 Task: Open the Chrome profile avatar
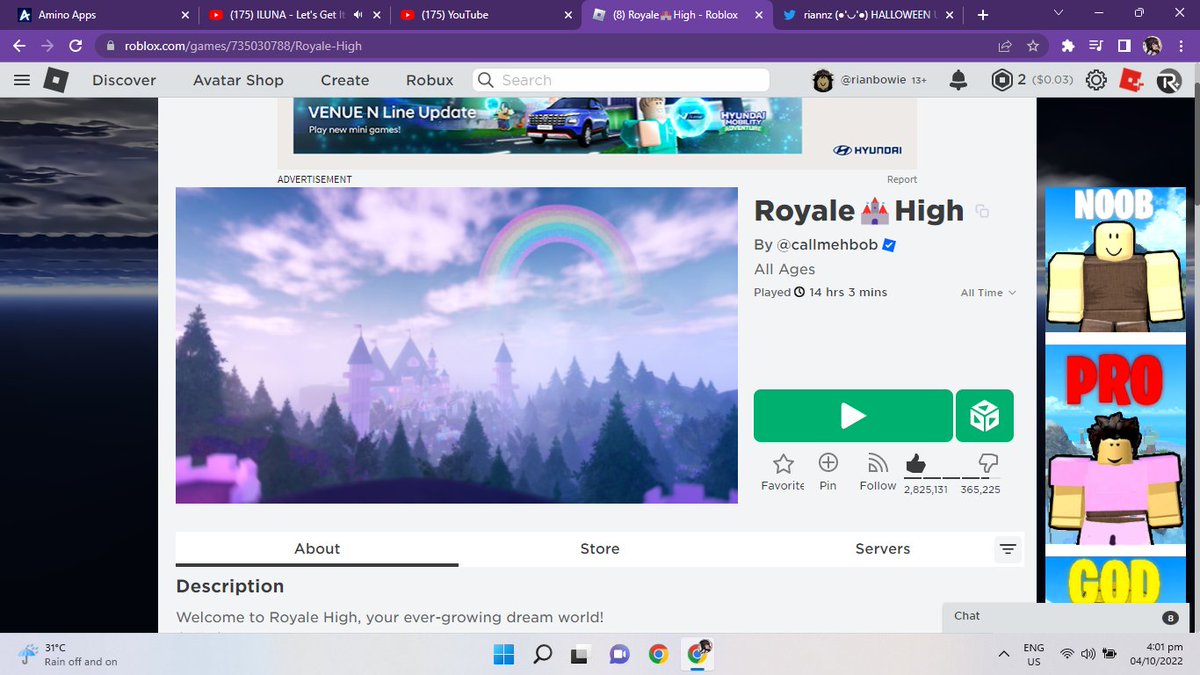click(1152, 46)
